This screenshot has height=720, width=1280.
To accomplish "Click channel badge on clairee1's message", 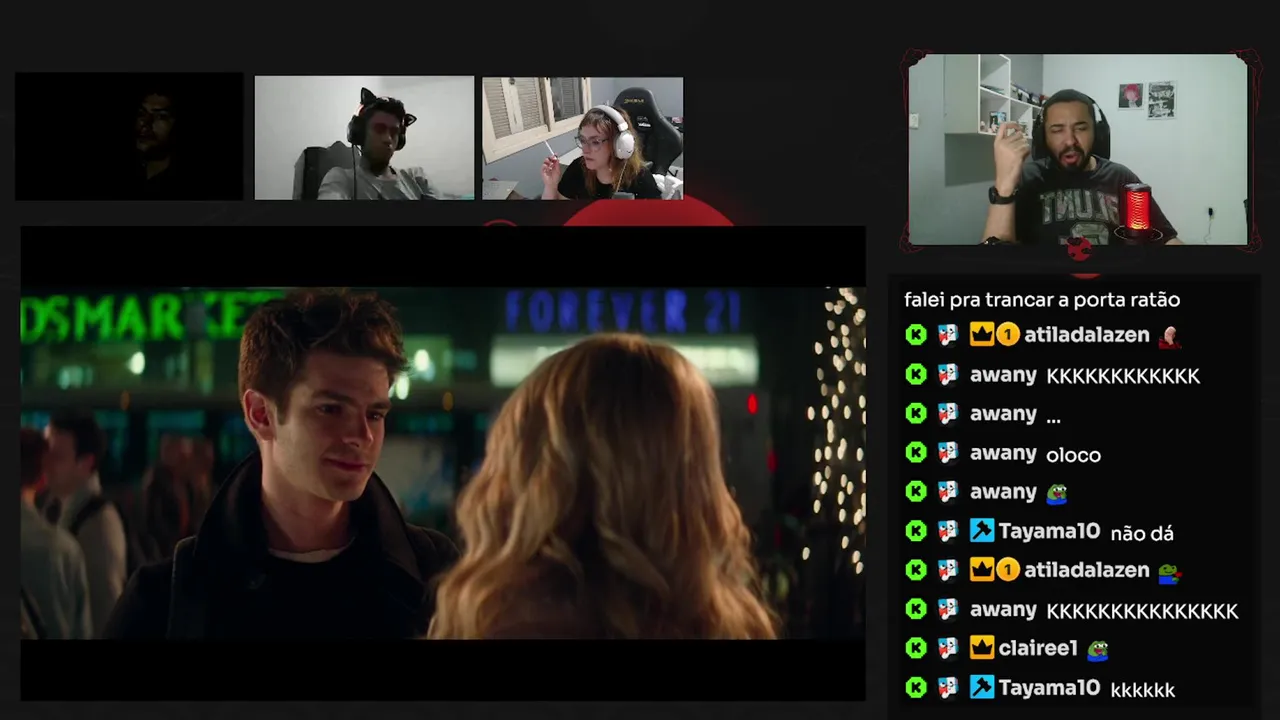I will tap(948, 648).
